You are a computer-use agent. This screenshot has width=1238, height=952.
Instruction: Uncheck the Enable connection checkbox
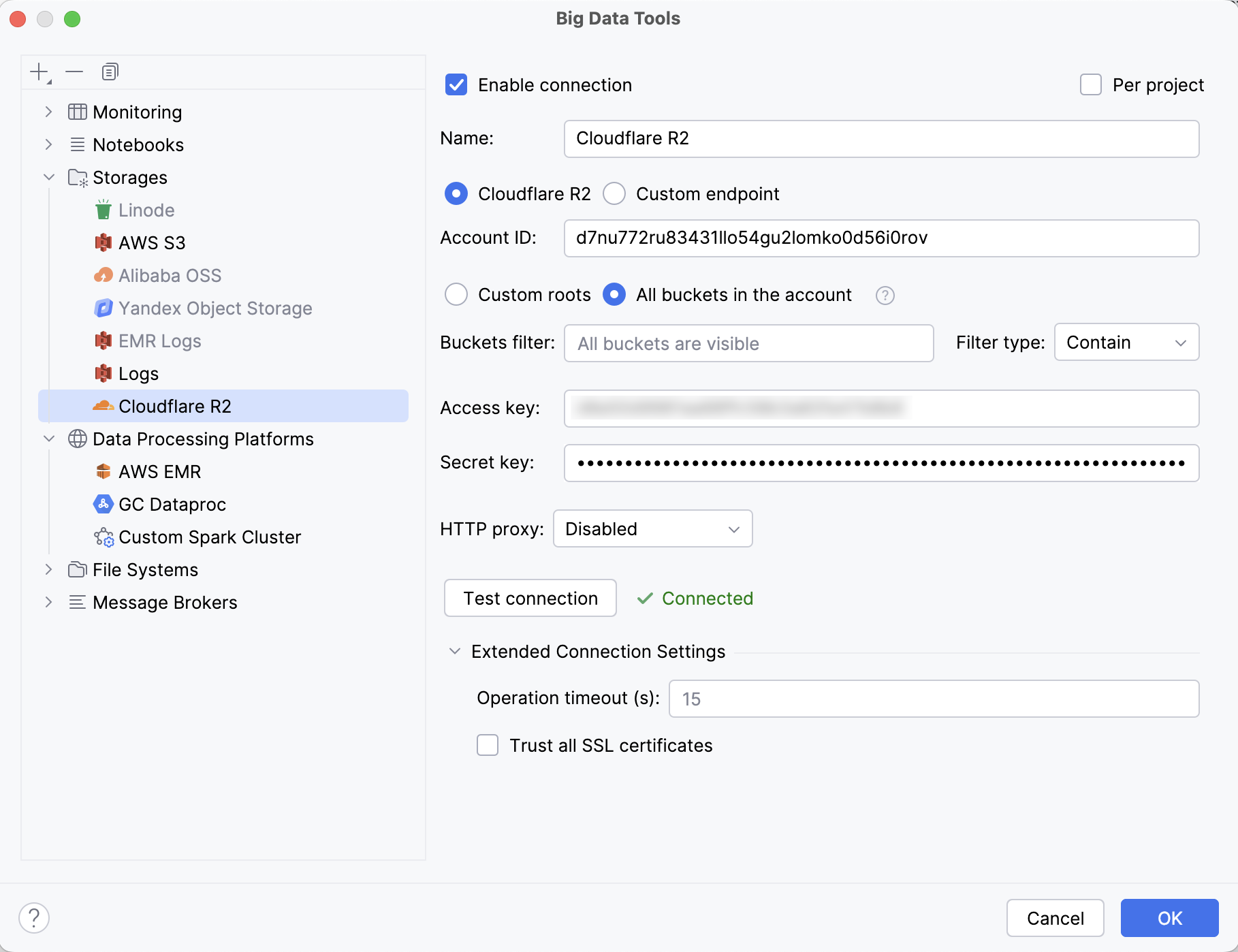[456, 84]
